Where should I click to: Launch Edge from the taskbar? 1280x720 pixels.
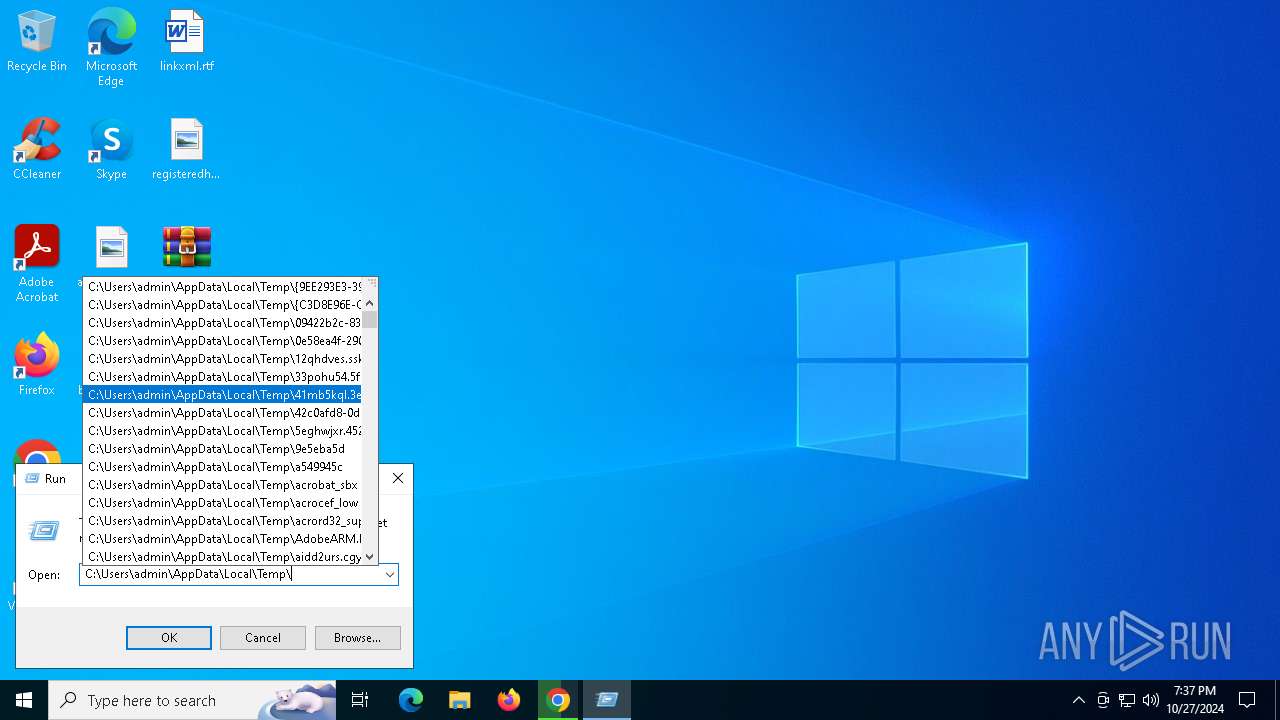point(411,700)
